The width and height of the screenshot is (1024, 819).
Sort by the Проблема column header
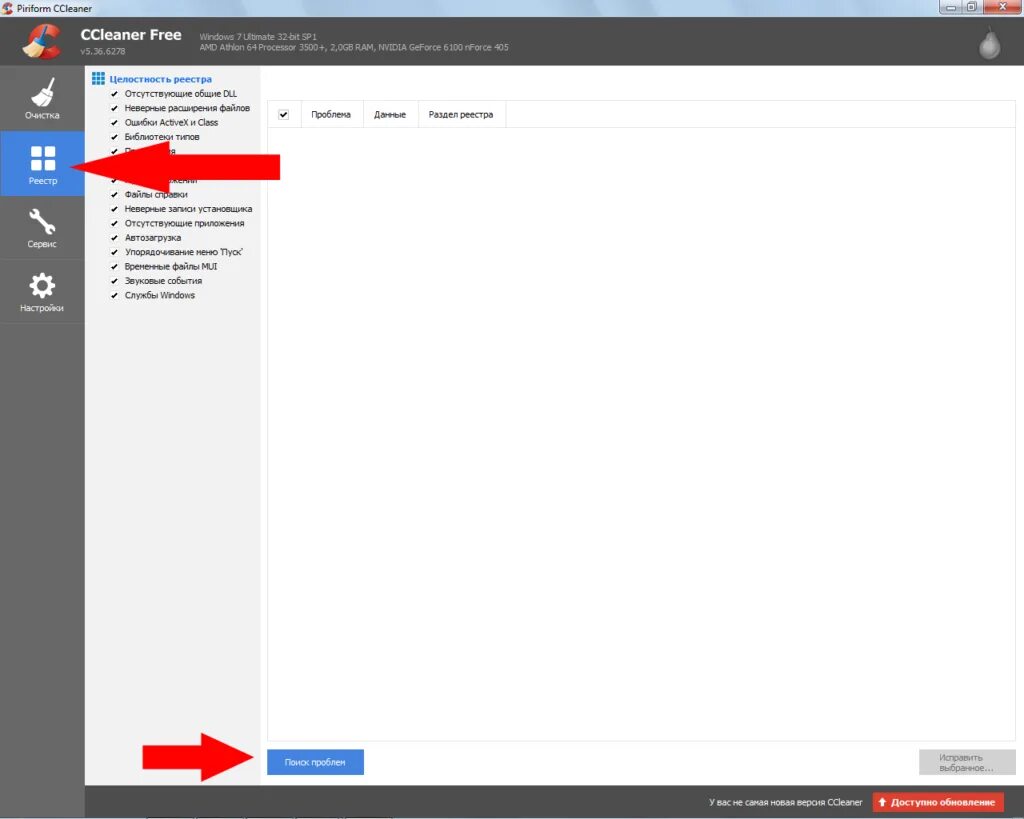coord(332,114)
